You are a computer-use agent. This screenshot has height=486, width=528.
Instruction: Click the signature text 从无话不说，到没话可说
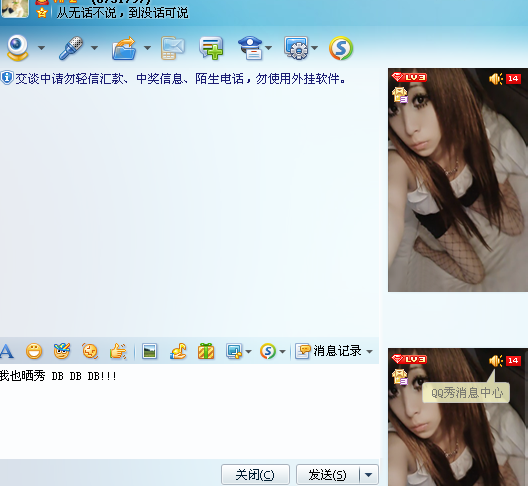click(x=122, y=13)
